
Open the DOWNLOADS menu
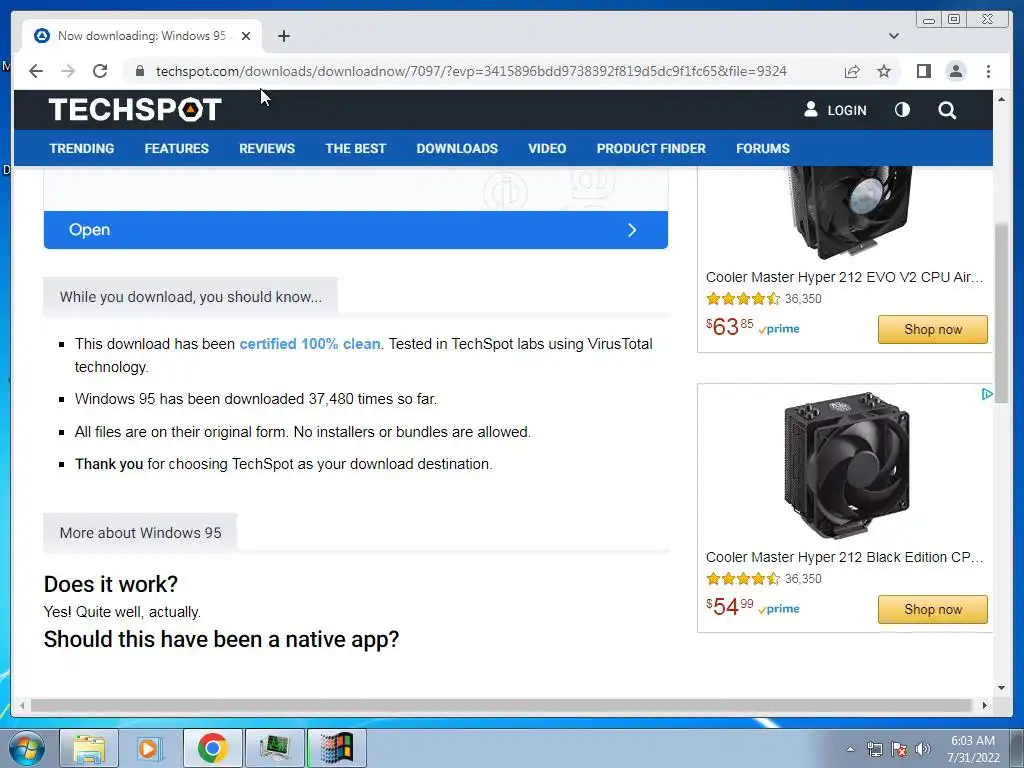point(457,148)
